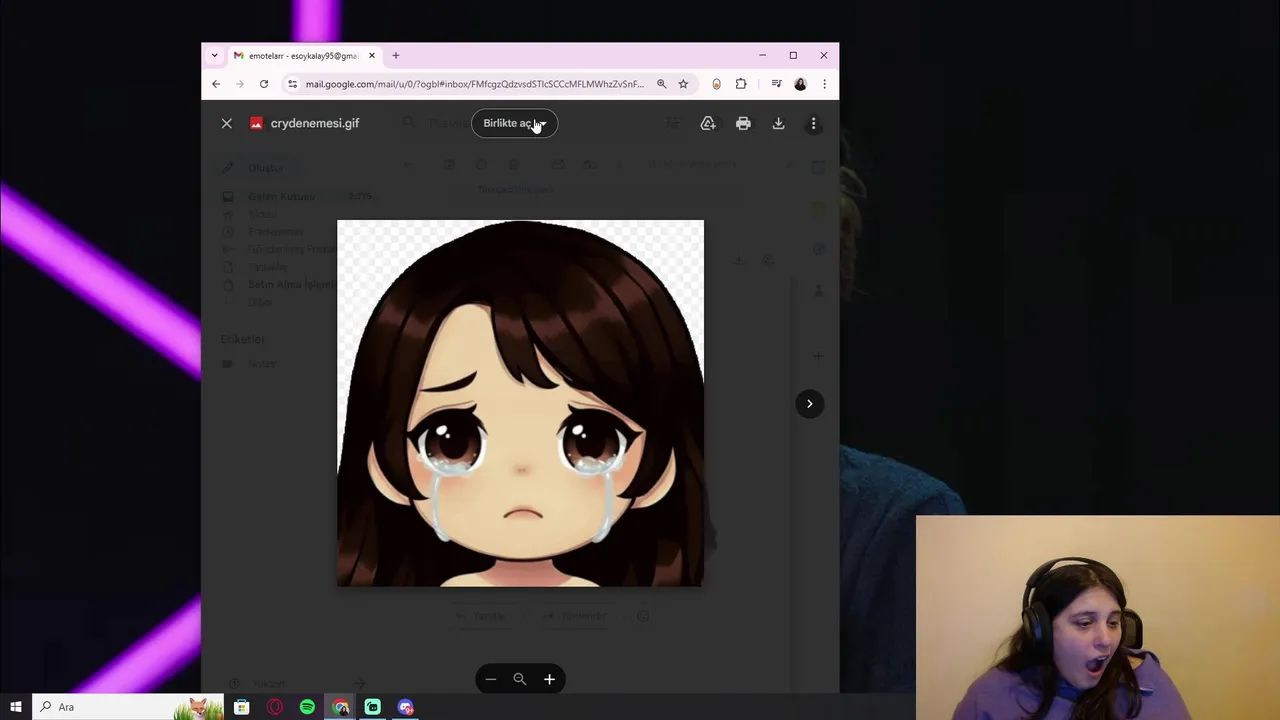Close the crydenemesi.gif image preview

point(227,123)
